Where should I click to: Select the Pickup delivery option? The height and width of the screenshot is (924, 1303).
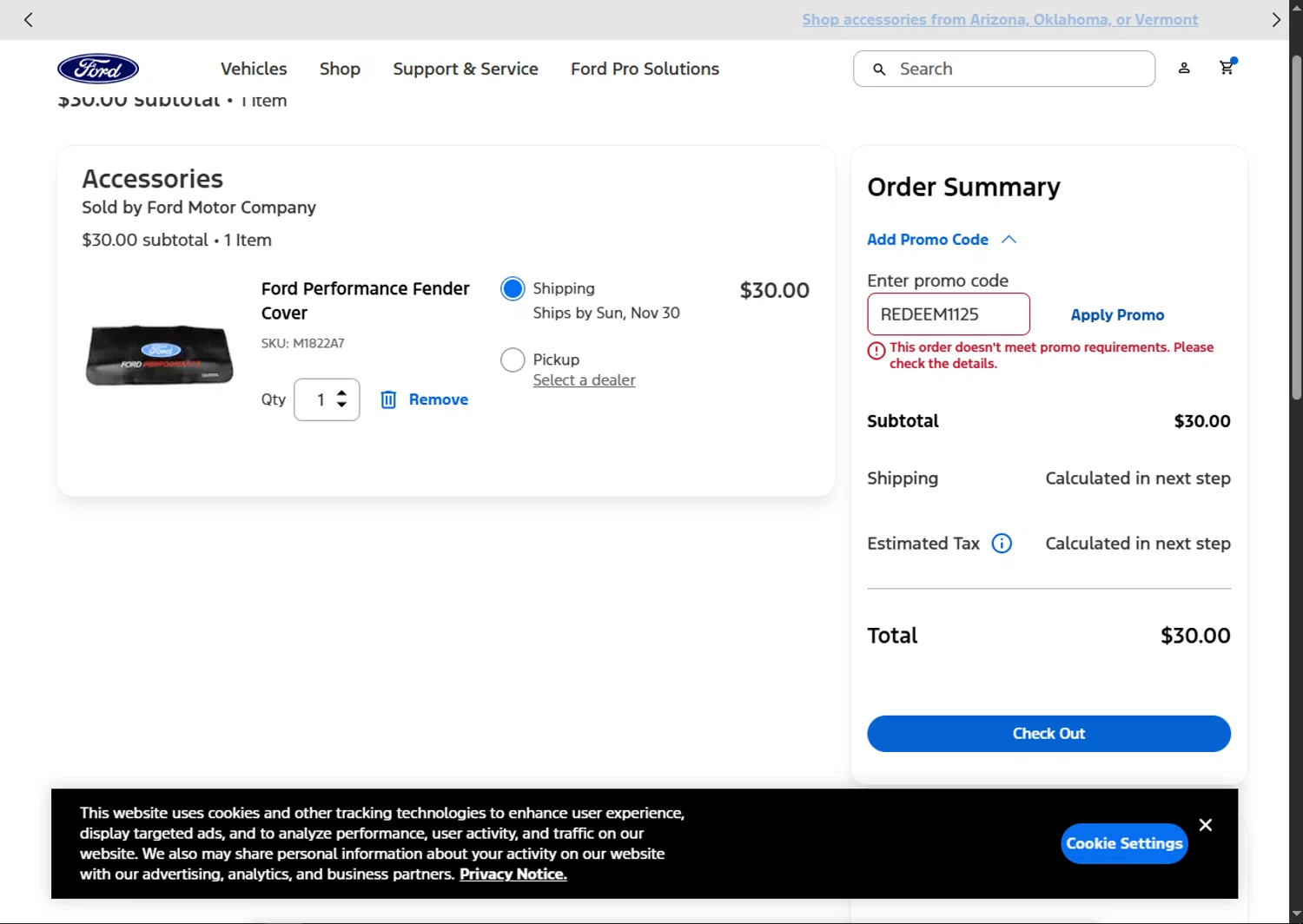click(513, 360)
